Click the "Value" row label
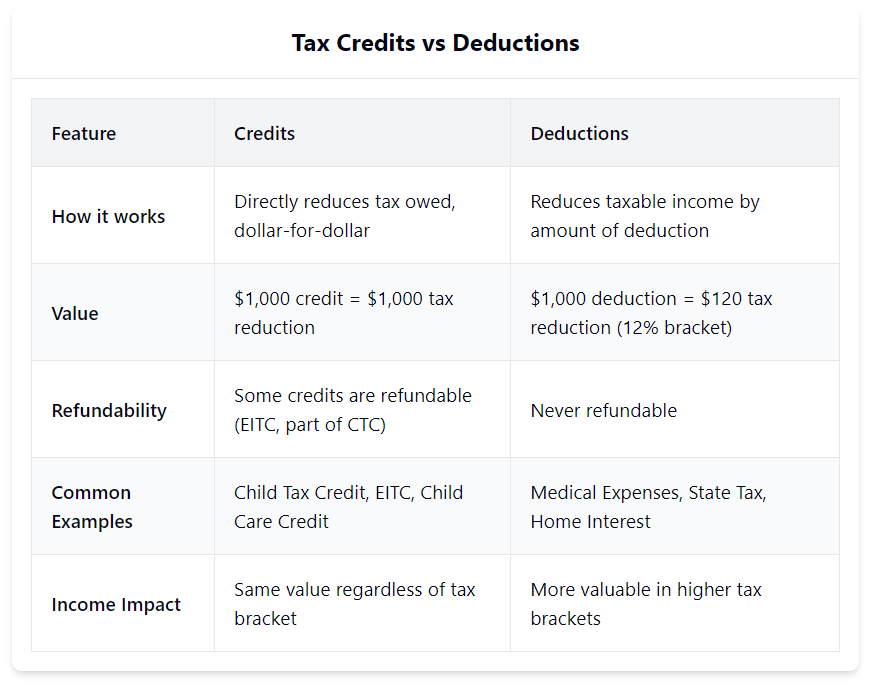 tap(75, 313)
